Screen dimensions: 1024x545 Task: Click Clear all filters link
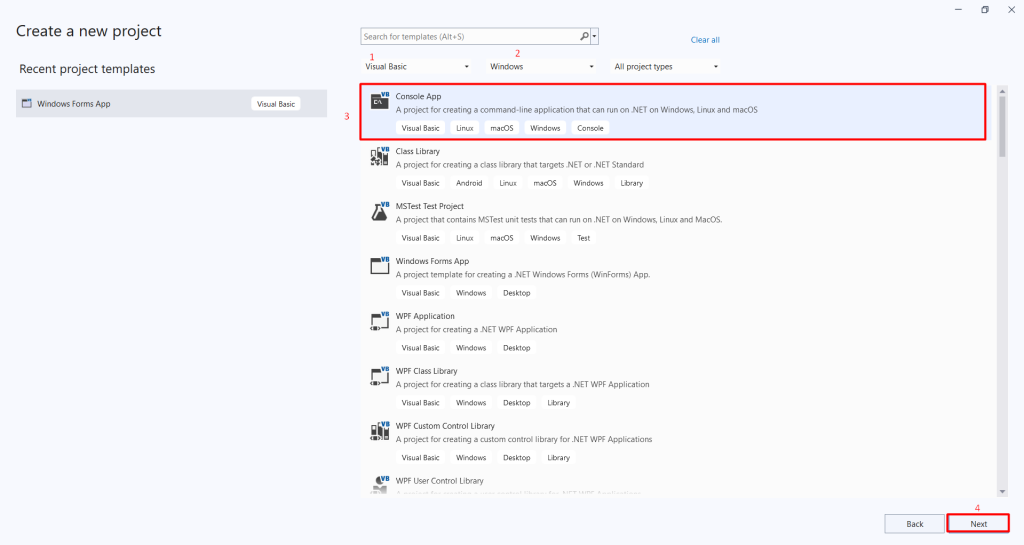pyautogui.click(x=705, y=40)
